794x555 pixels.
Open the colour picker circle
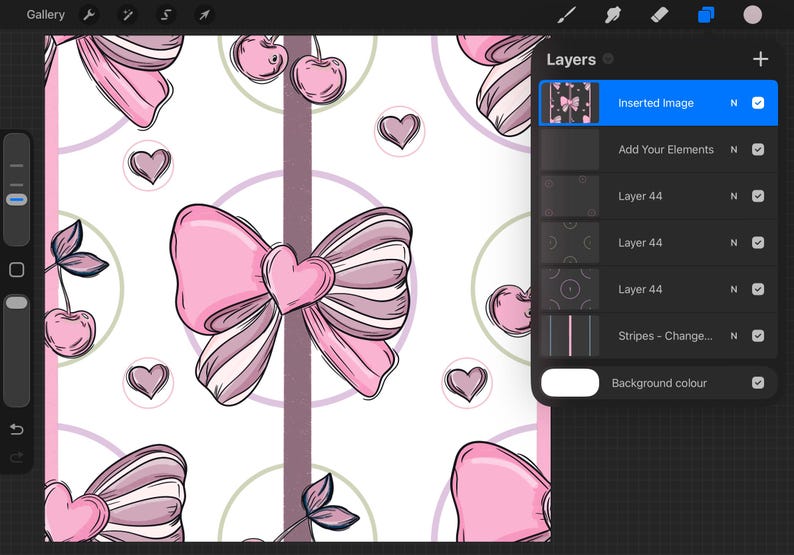click(752, 15)
